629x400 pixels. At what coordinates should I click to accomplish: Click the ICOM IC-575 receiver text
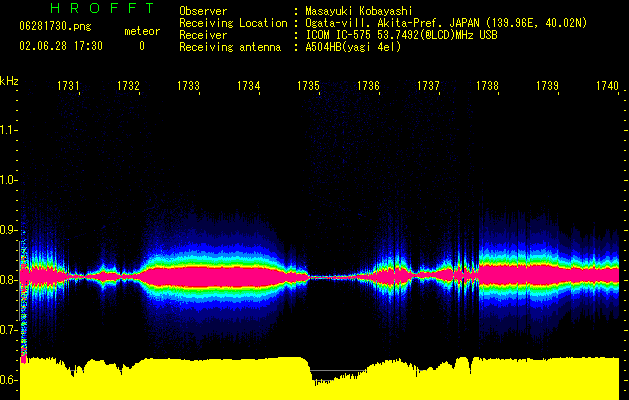(401, 35)
